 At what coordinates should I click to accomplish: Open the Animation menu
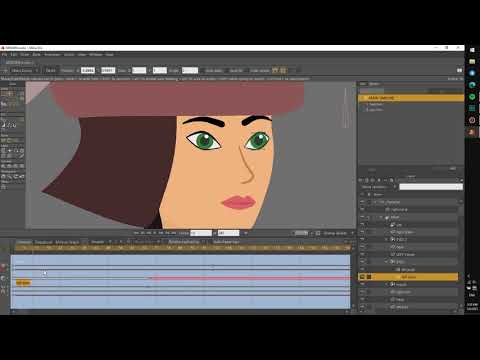52,54
